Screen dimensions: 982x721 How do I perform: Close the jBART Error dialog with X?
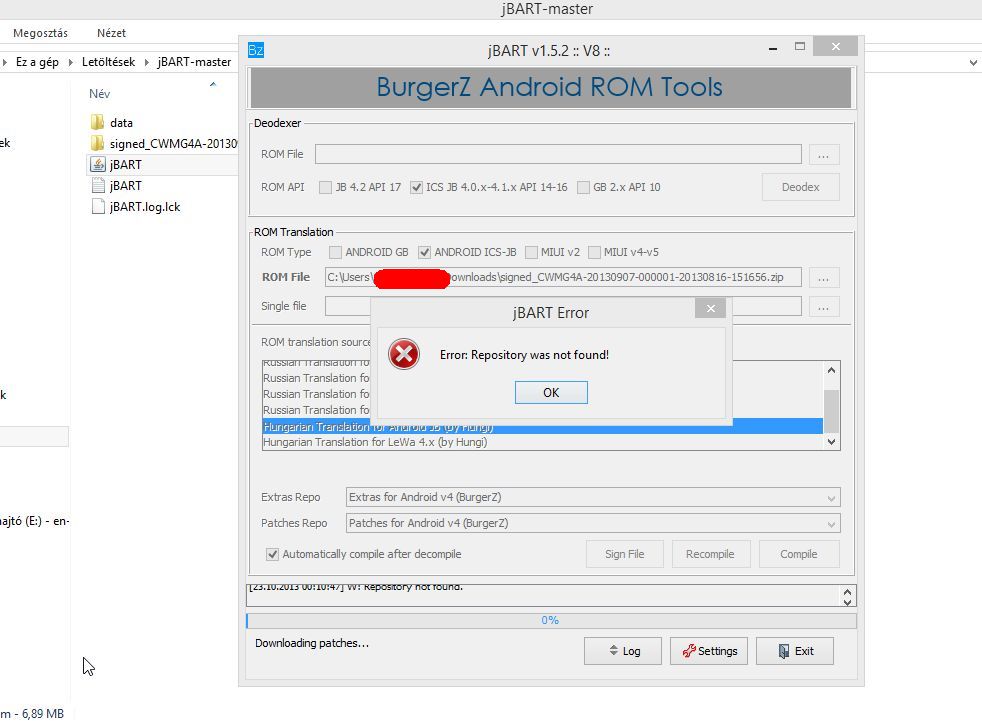pos(710,308)
